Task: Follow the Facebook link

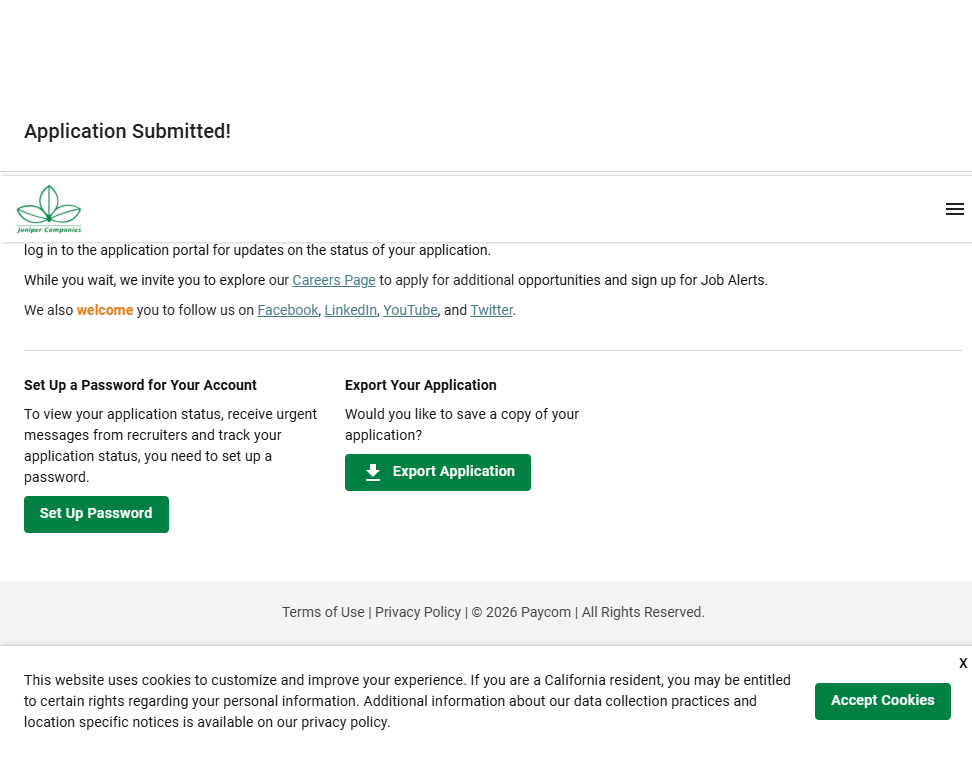Action: coord(287,310)
